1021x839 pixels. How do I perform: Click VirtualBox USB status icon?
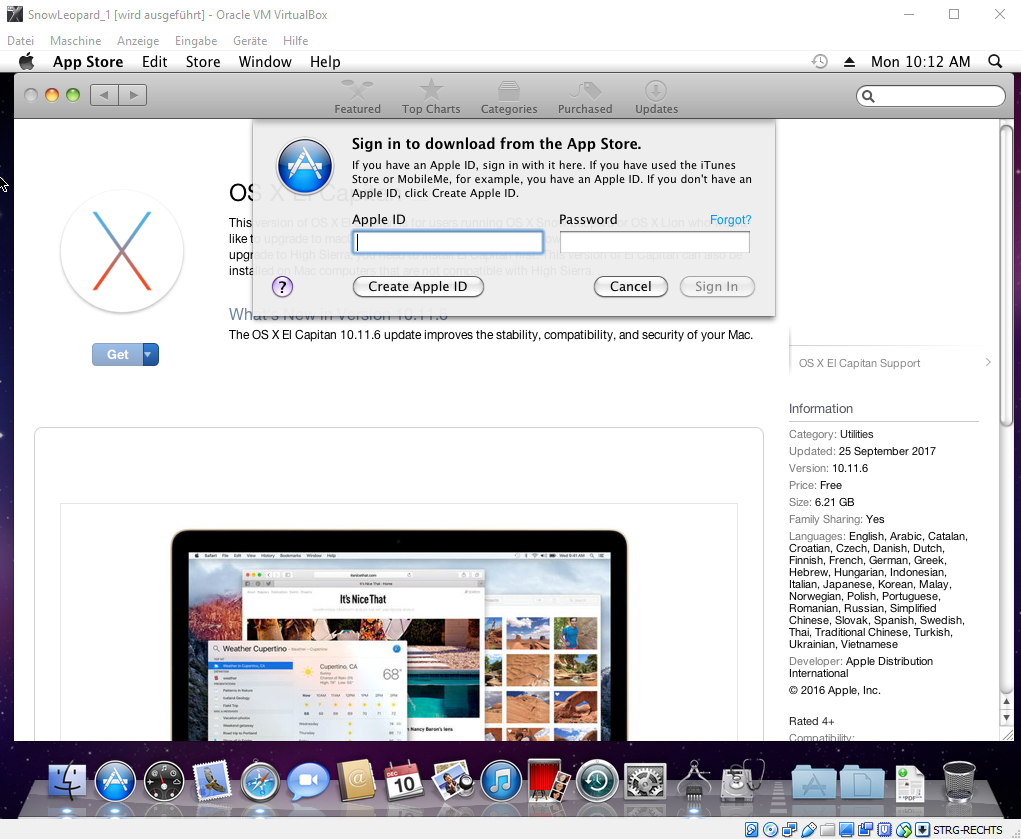point(809,829)
